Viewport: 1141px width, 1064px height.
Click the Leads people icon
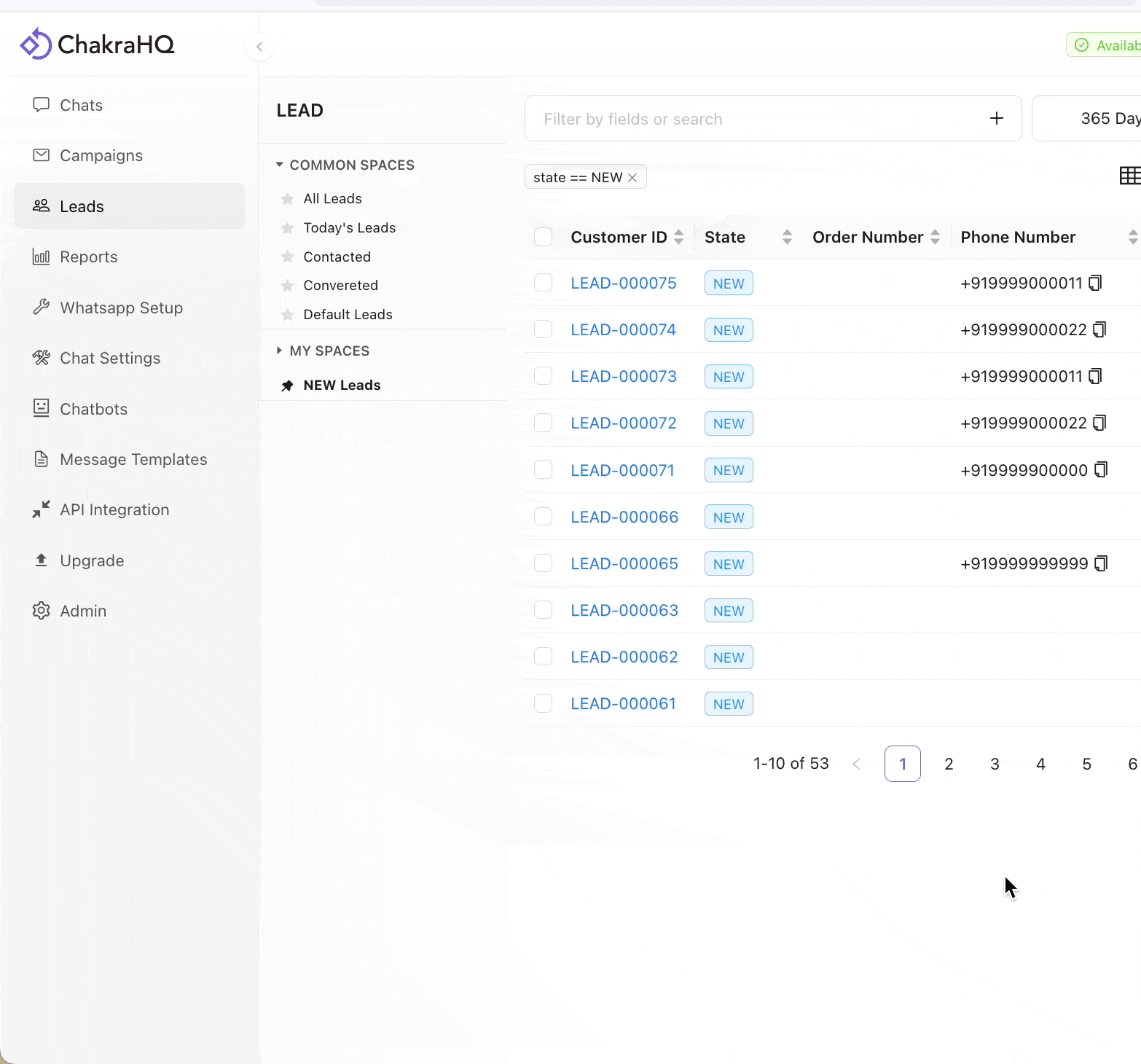pos(42,206)
